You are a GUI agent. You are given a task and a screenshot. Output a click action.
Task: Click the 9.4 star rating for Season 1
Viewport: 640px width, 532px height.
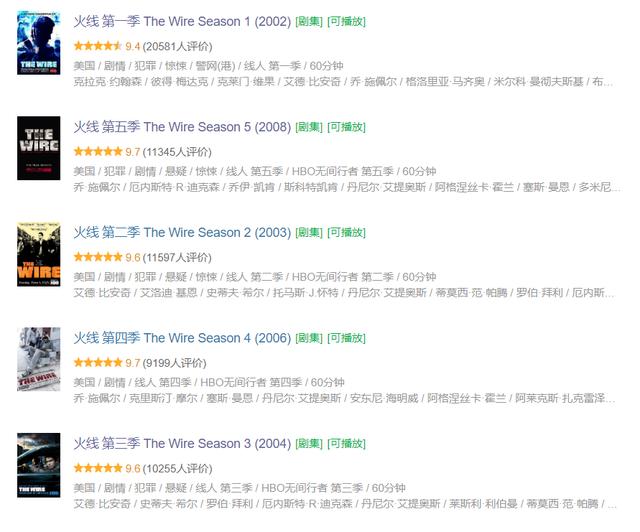click(107, 46)
